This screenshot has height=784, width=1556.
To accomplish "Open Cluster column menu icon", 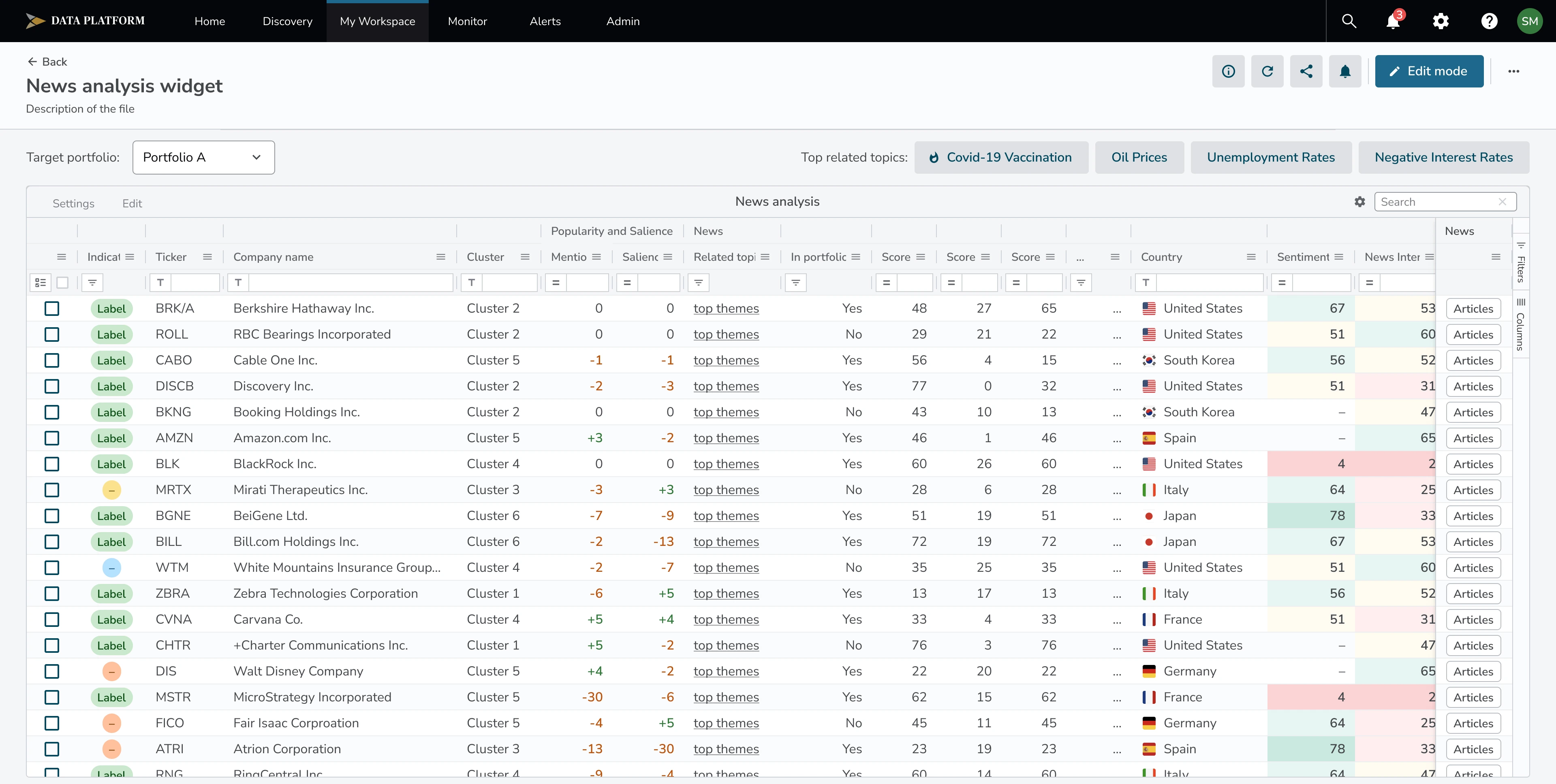I will (525, 256).
